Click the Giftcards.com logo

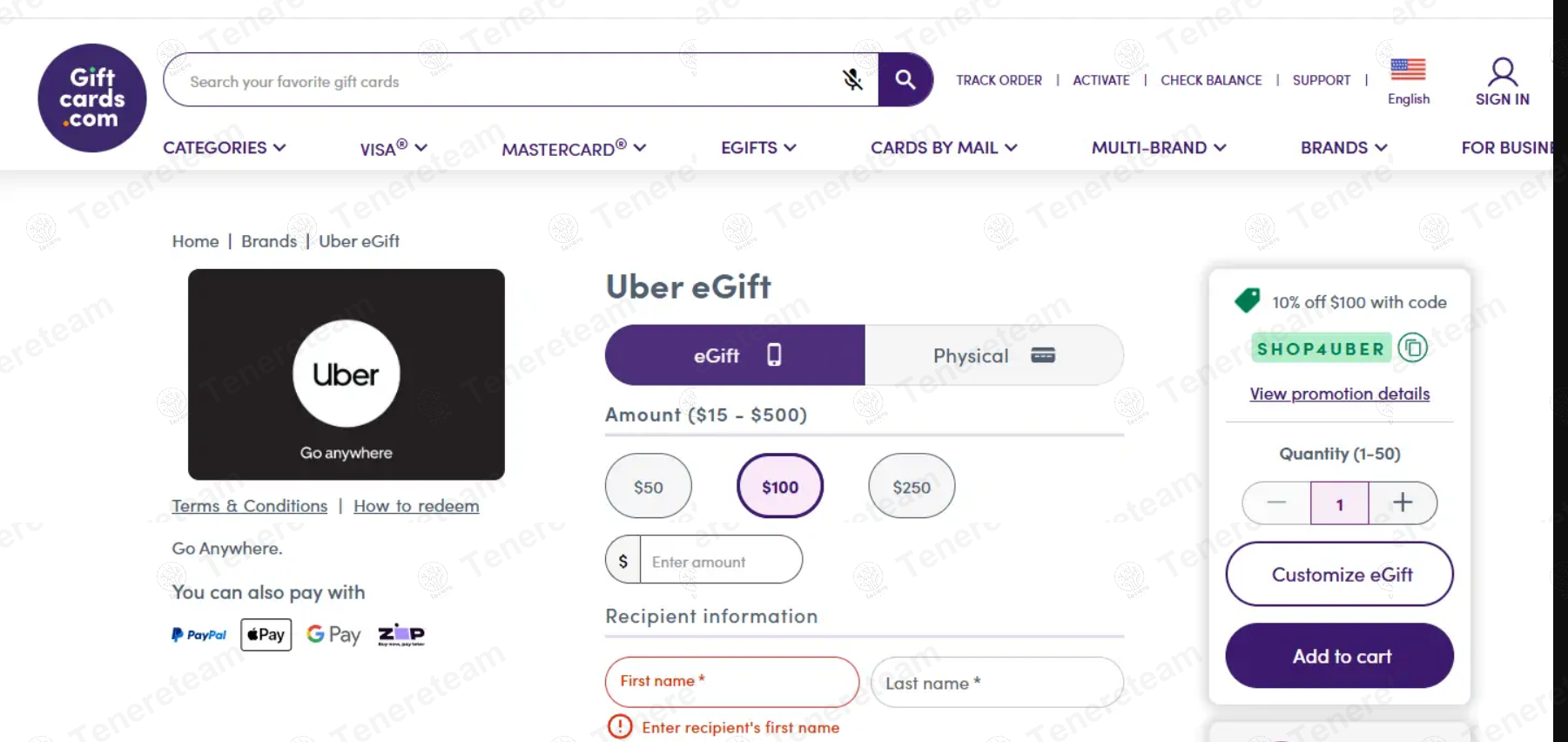pyautogui.click(x=91, y=97)
